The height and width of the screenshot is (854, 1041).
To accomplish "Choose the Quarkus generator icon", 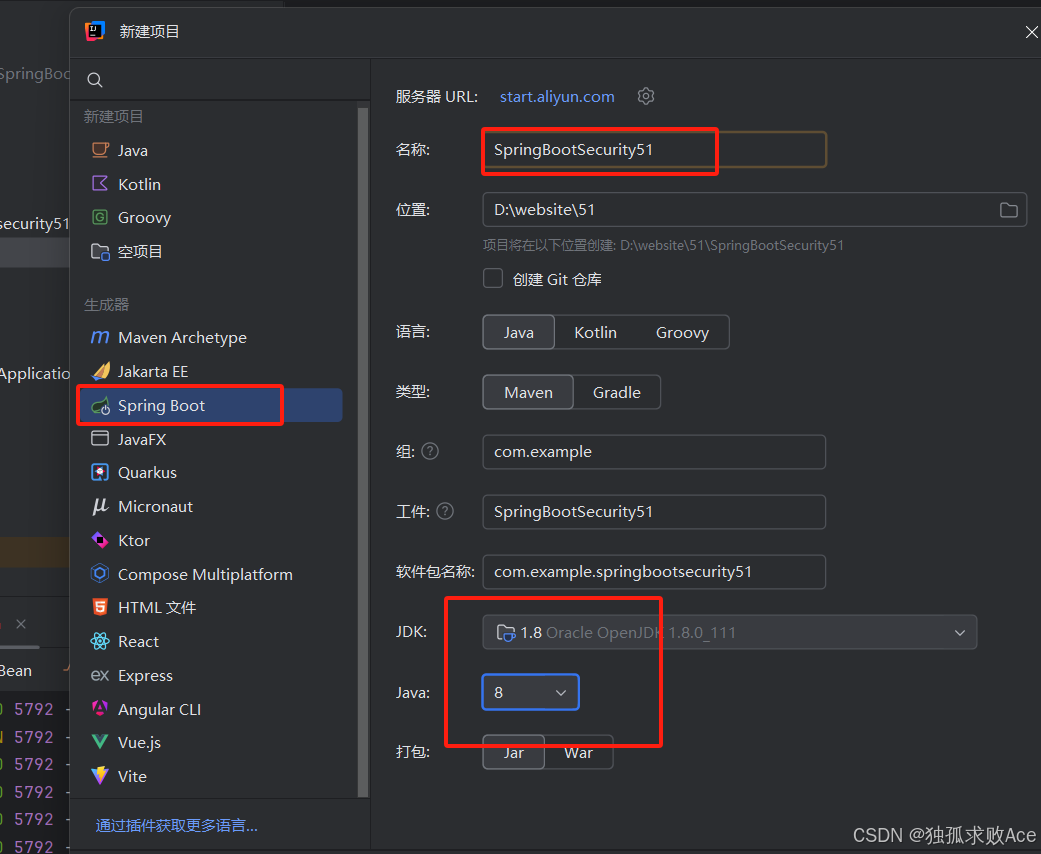I will click(x=100, y=472).
